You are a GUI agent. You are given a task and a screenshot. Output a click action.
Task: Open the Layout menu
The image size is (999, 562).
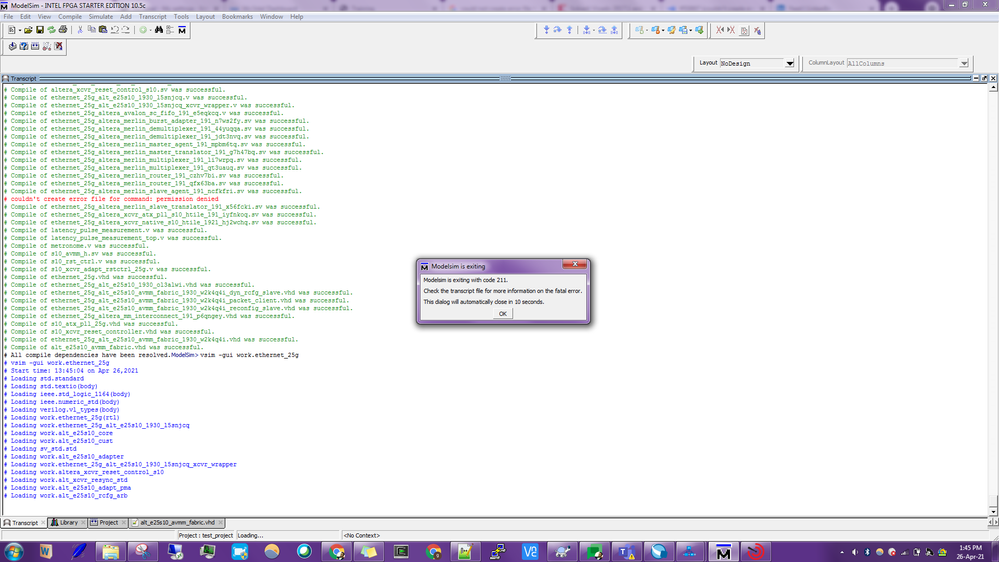(x=205, y=17)
